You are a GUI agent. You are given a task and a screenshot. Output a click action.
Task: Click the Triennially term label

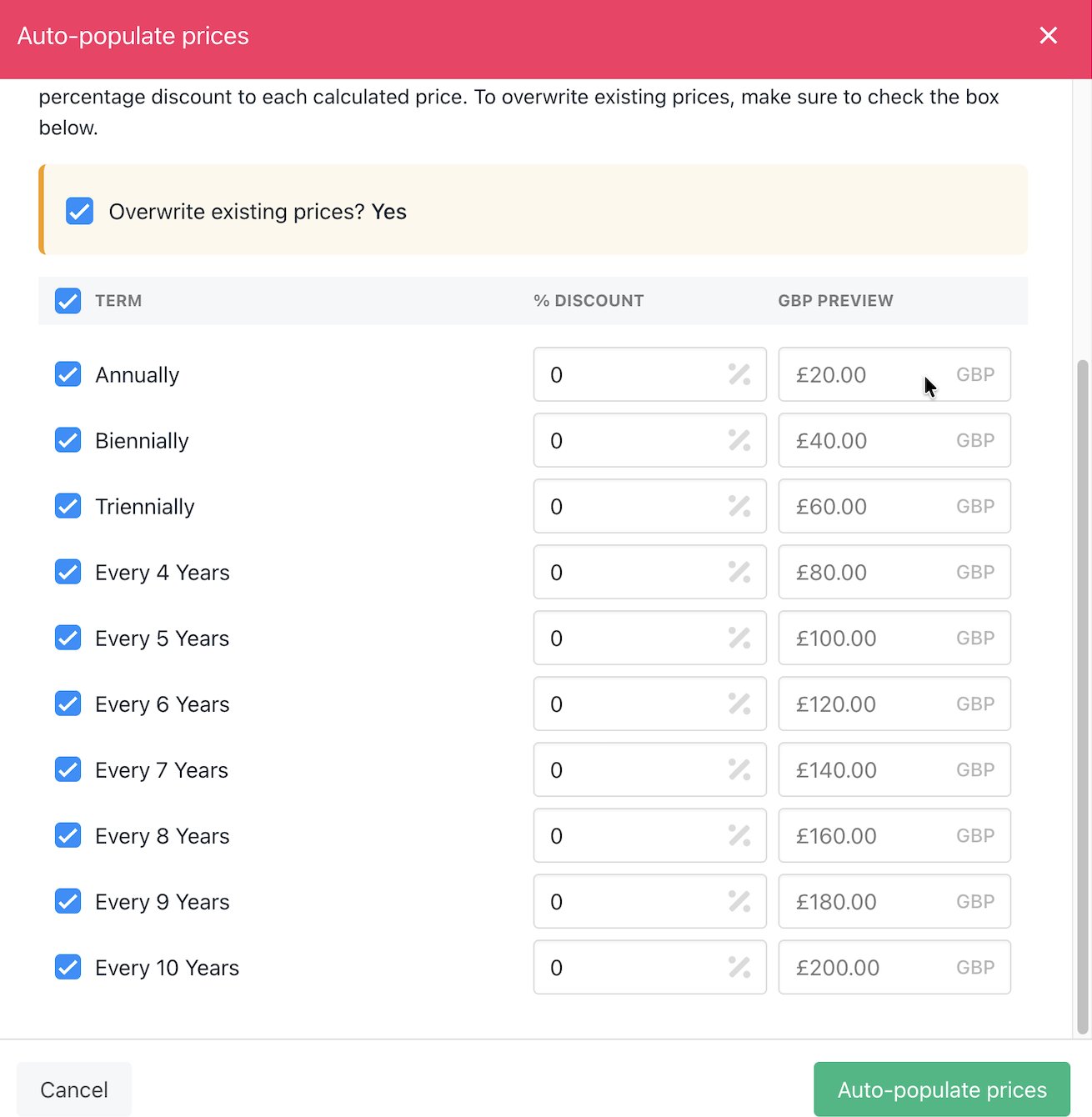point(144,507)
